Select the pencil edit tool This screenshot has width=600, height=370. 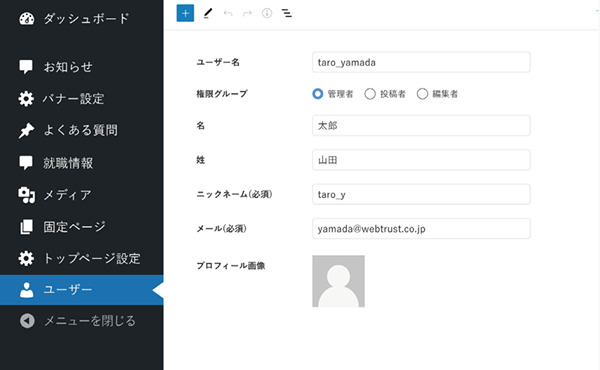(x=208, y=13)
